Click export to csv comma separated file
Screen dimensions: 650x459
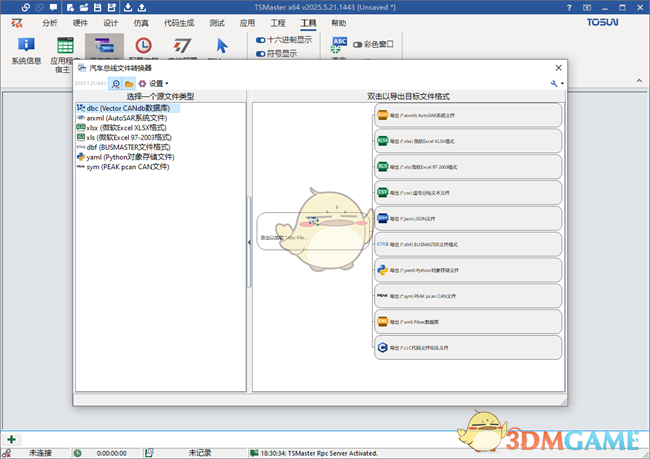[468, 192]
